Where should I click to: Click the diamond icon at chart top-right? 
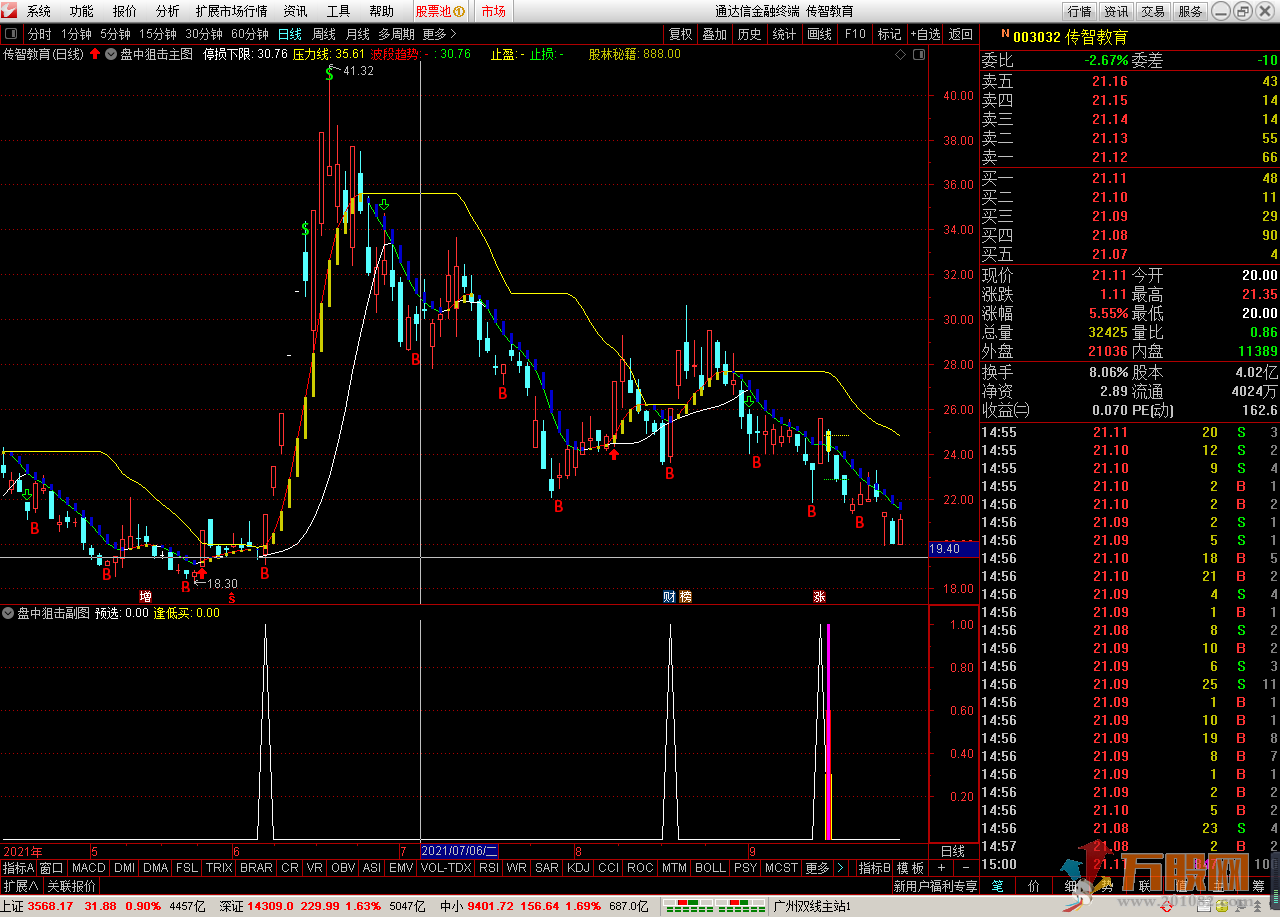(901, 54)
